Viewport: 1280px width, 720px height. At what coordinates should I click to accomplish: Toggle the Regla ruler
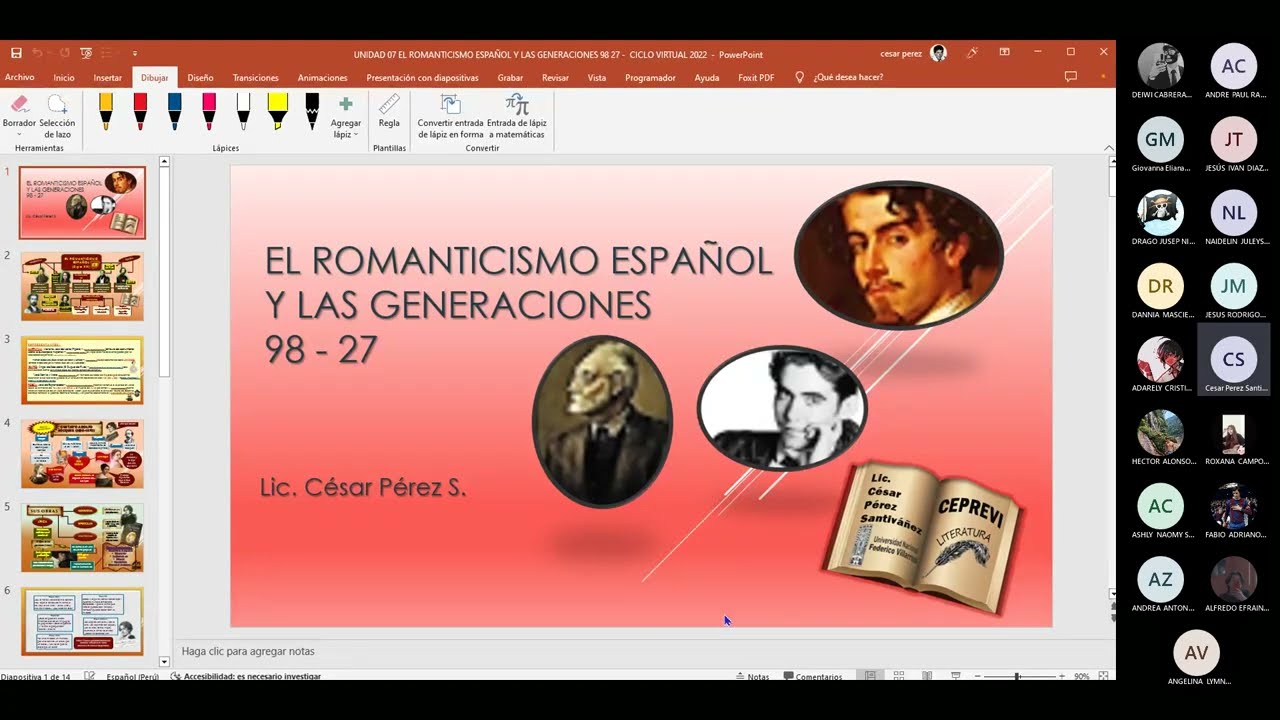click(x=389, y=111)
